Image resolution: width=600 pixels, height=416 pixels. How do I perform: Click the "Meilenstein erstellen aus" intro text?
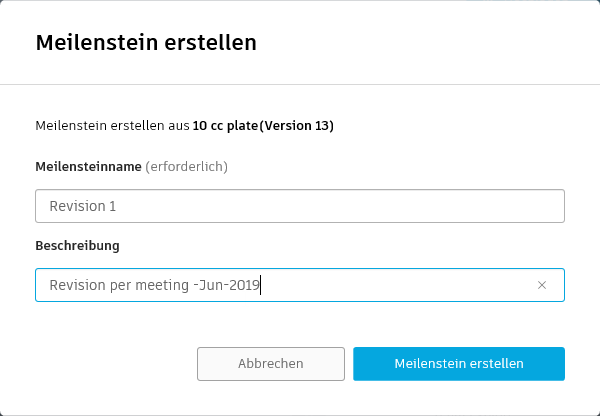tap(112, 126)
